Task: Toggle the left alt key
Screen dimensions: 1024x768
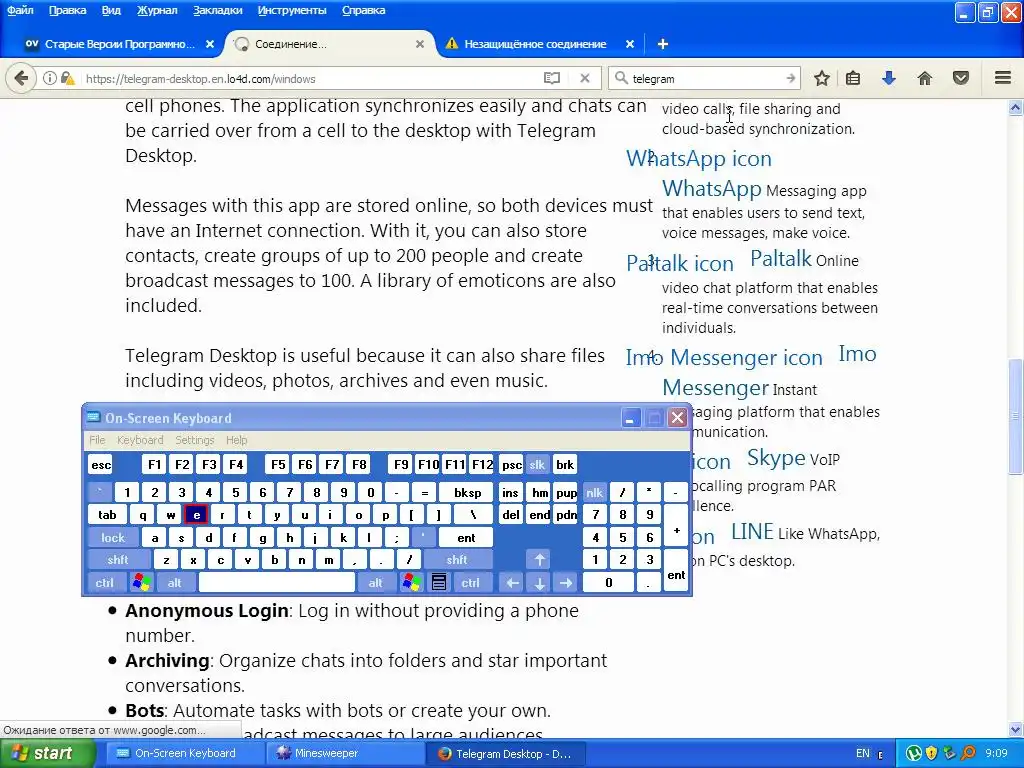Action: pos(174,583)
